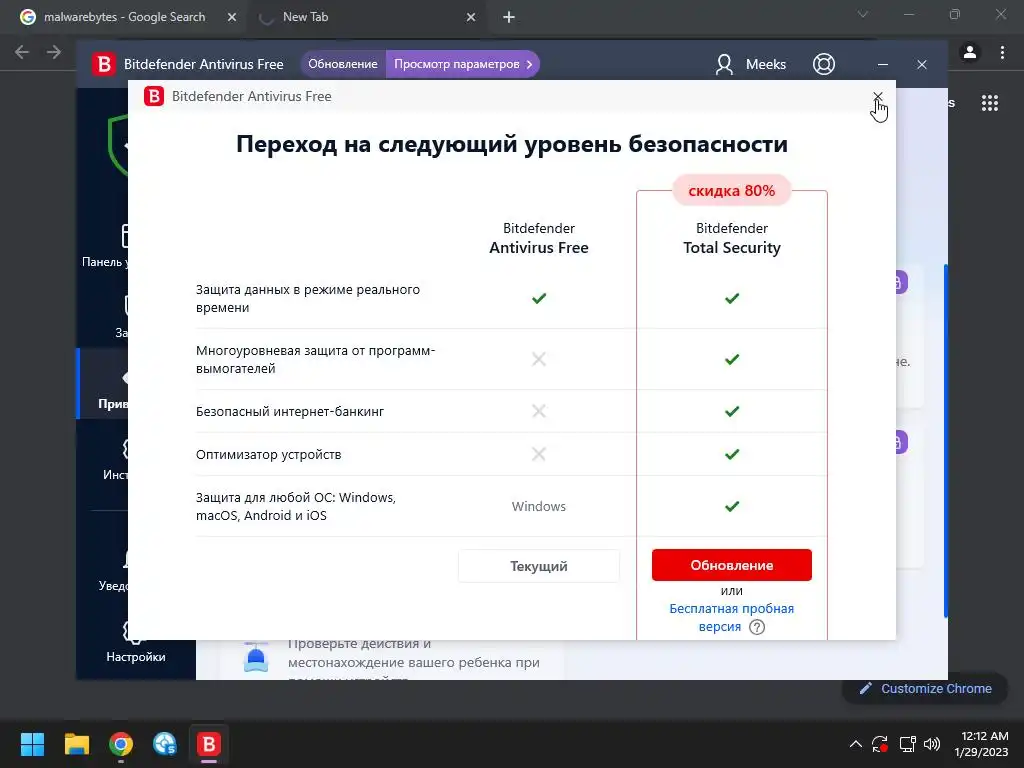This screenshot has height=768, width=1024.
Task: Click the Bitdefender logo in dialog header
Action: (x=154, y=97)
